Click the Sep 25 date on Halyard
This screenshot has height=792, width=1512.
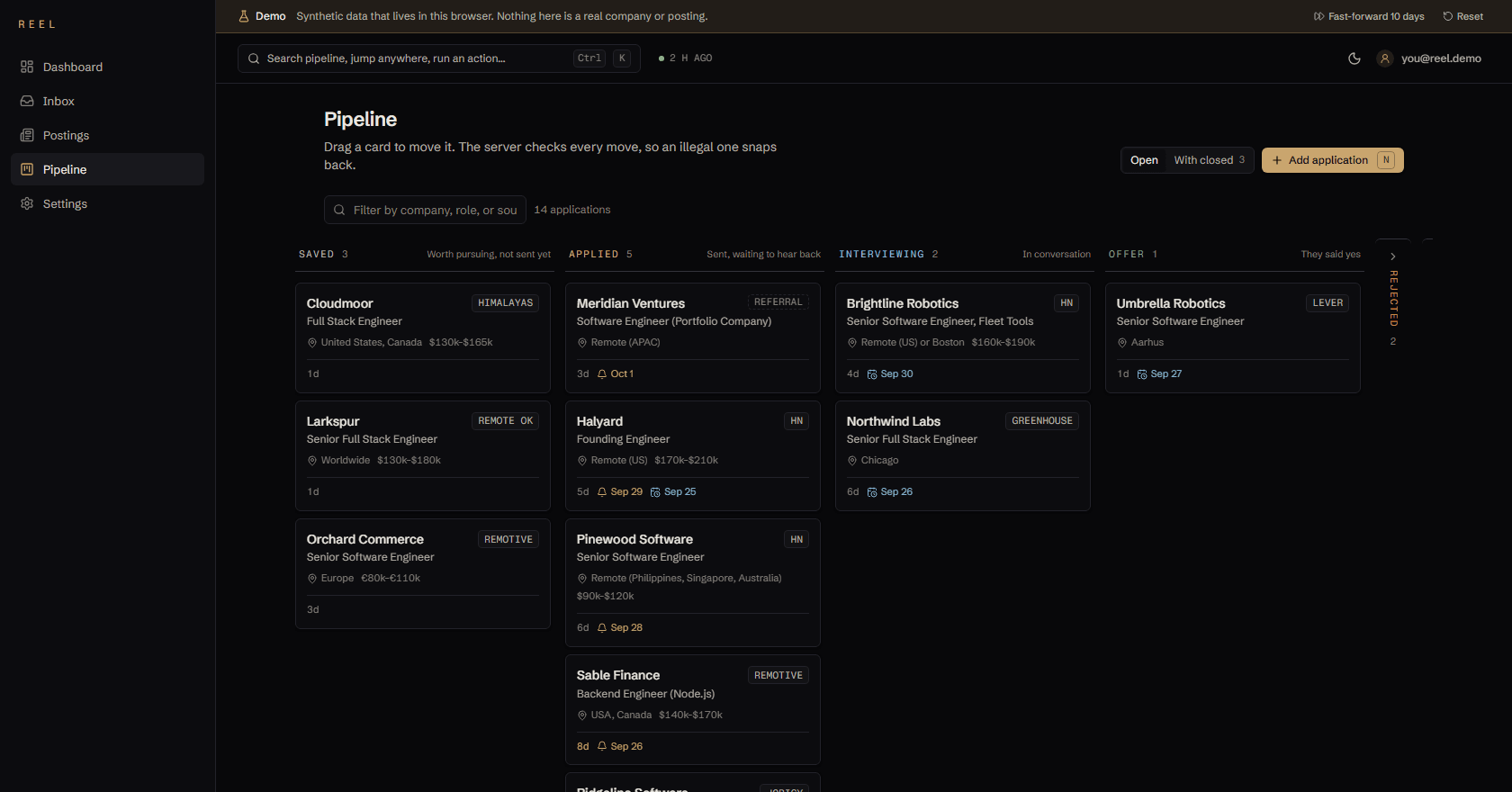click(673, 491)
